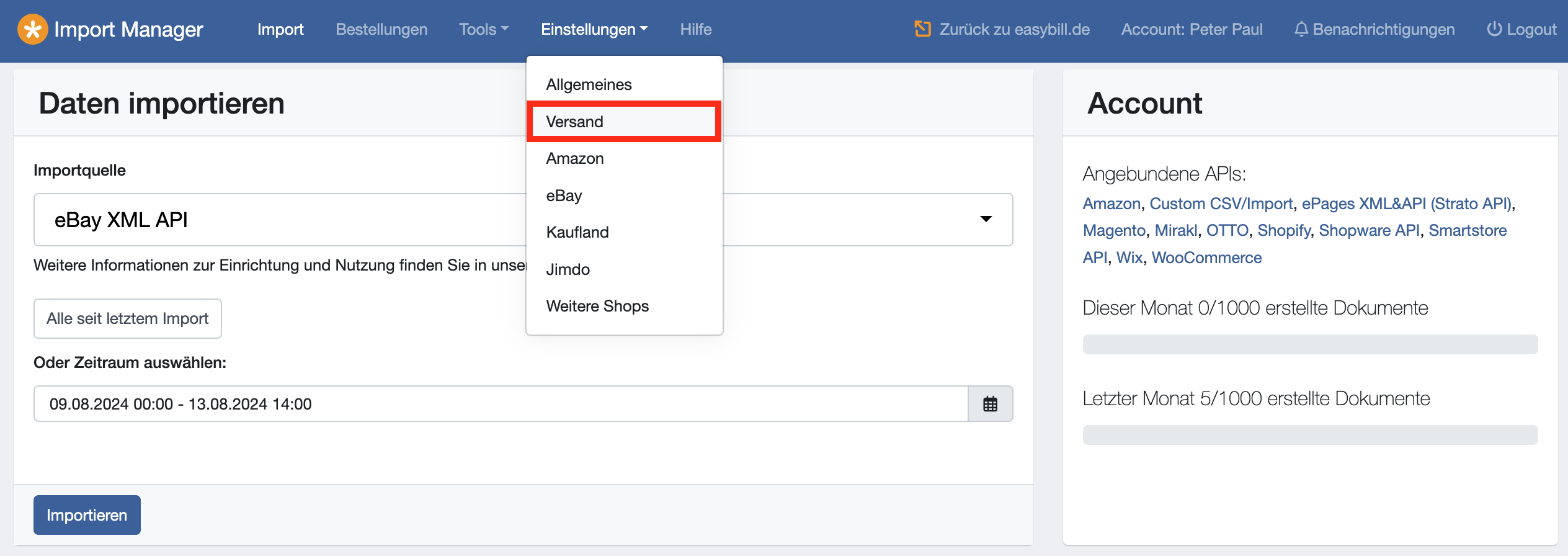Open the Tools dropdown menu
Image resolution: width=1568 pixels, height=556 pixels.
(x=483, y=29)
